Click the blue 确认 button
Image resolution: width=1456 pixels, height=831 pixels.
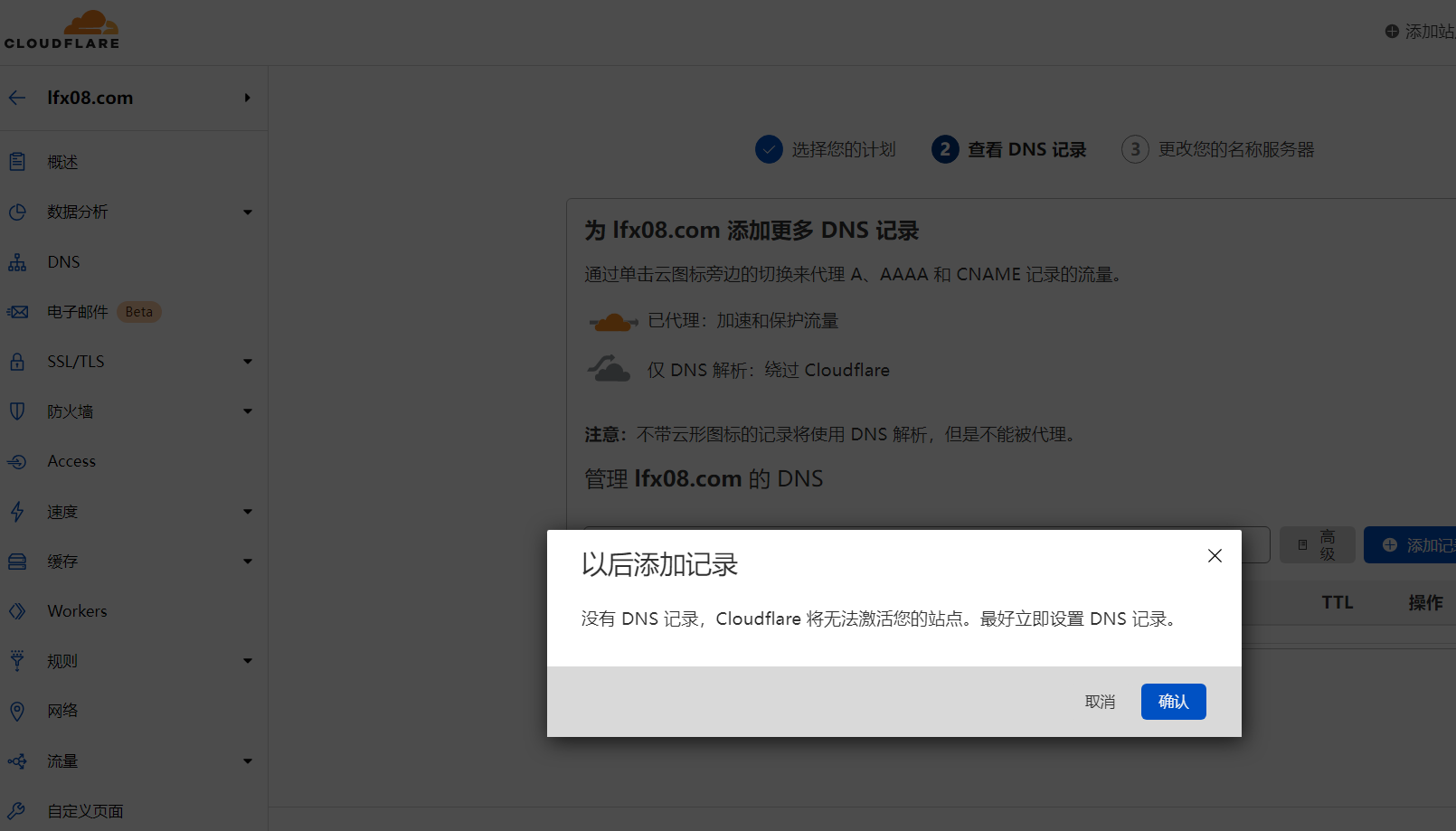[x=1174, y=702]
